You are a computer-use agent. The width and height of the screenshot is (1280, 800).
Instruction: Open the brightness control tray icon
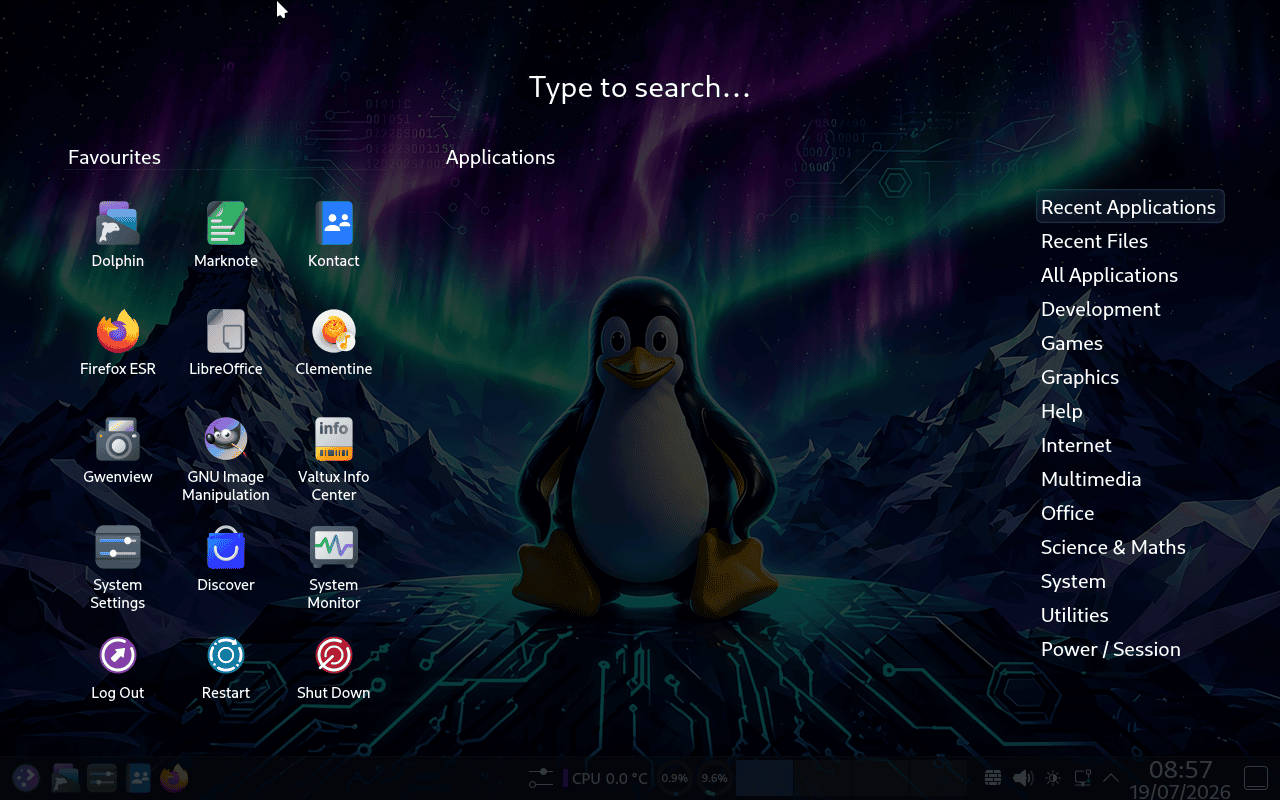point(1052,777)
